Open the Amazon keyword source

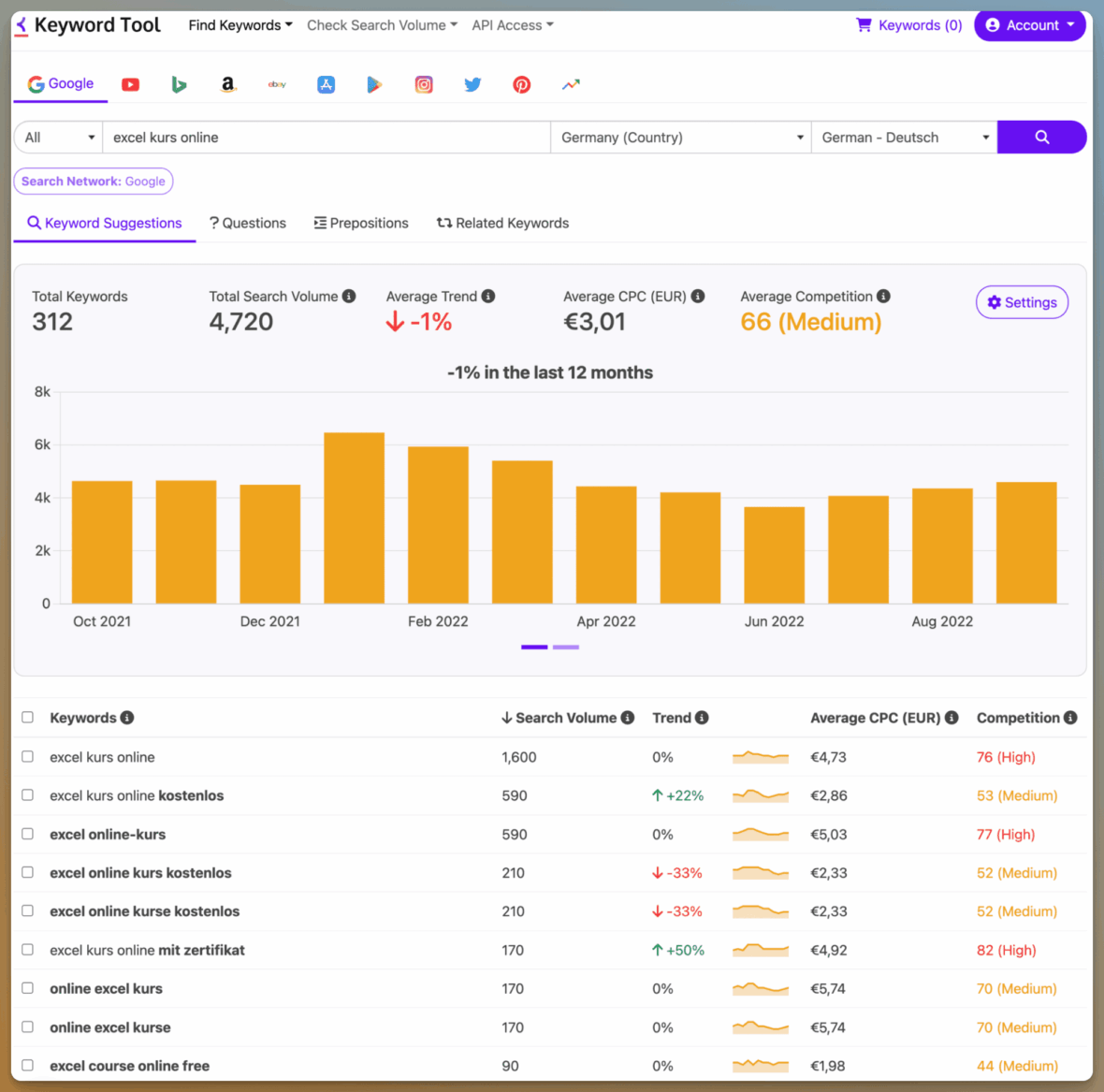pyautogui.click(x=227, y=84)
